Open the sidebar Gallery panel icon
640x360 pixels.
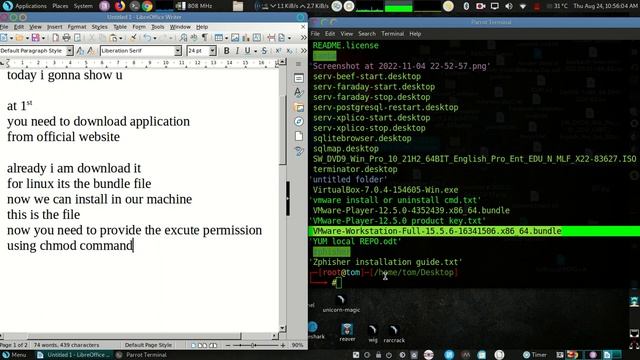299,107
